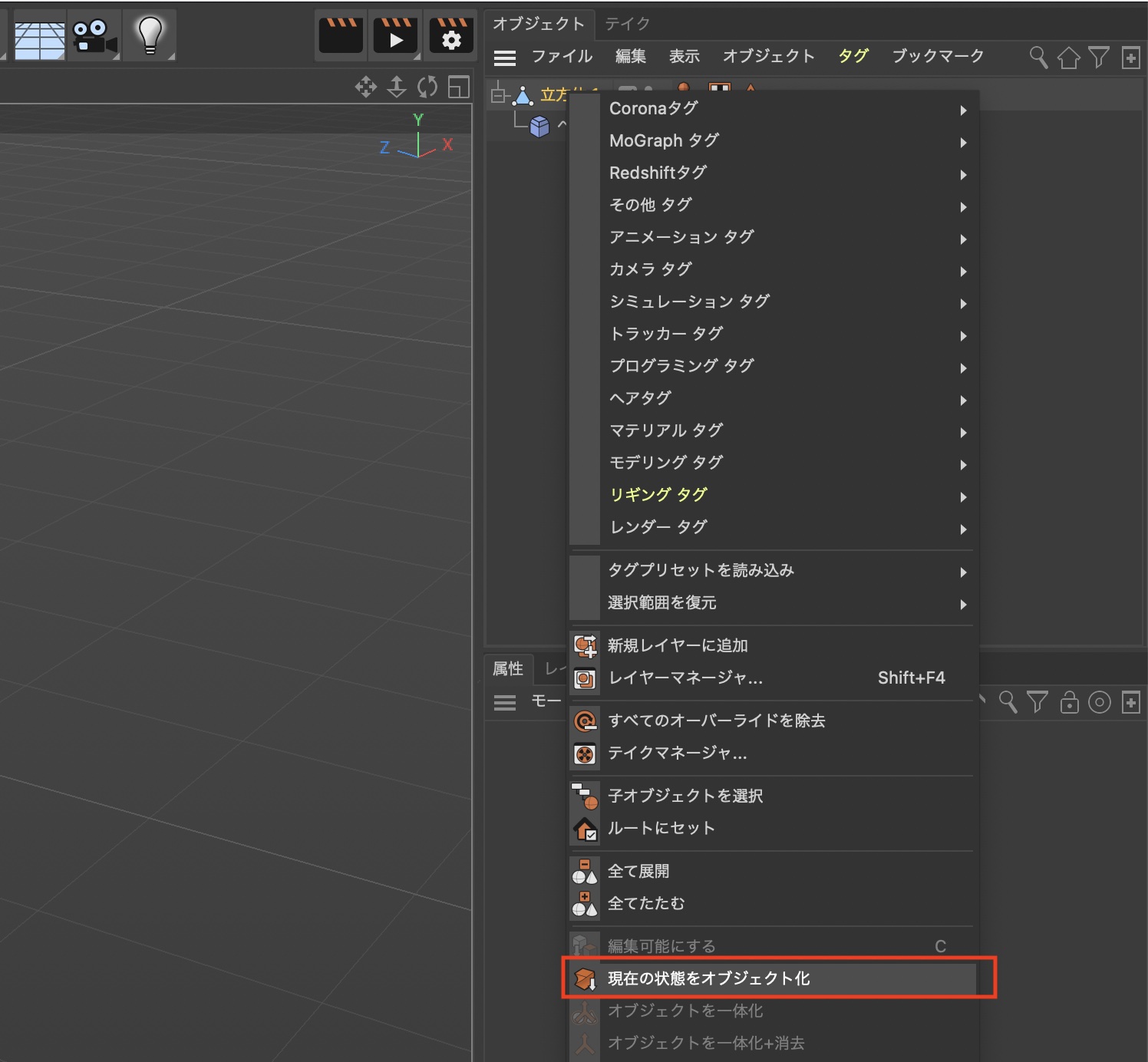Toggle viewport maximize panel icon
This screenshot has height=1062, width=1148.
click(x=458, y=87)
